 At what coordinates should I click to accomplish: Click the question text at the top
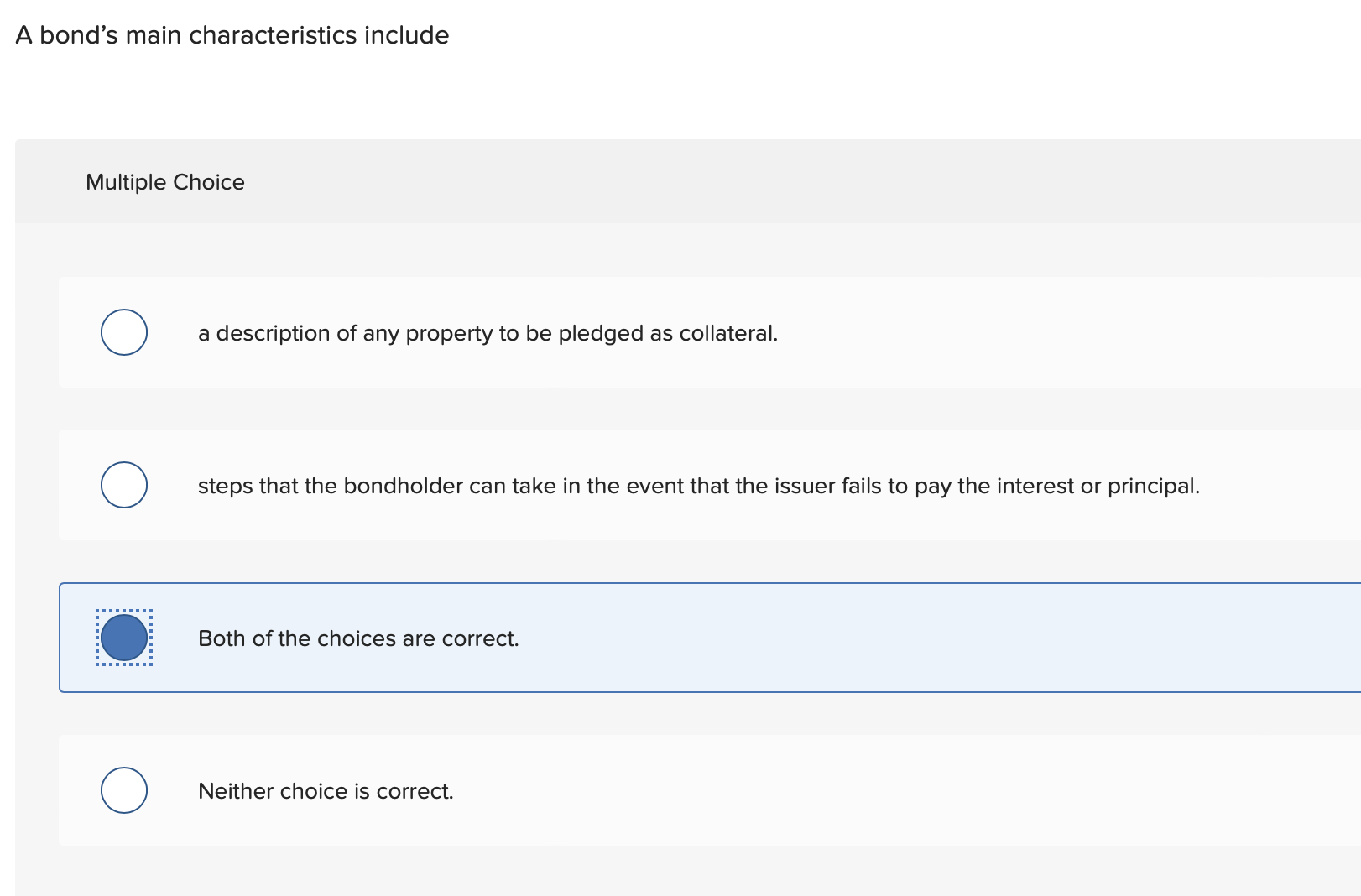coord(232,35)
